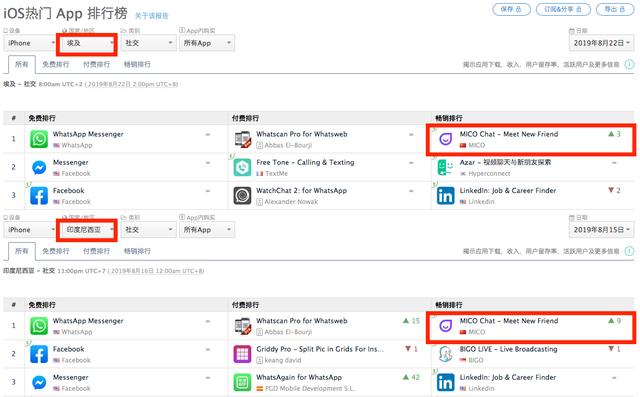Click MICO Chat icon in 印度尼西亚 grossing ranking
The image size is (640, 397).
click(x=445, y=326)
